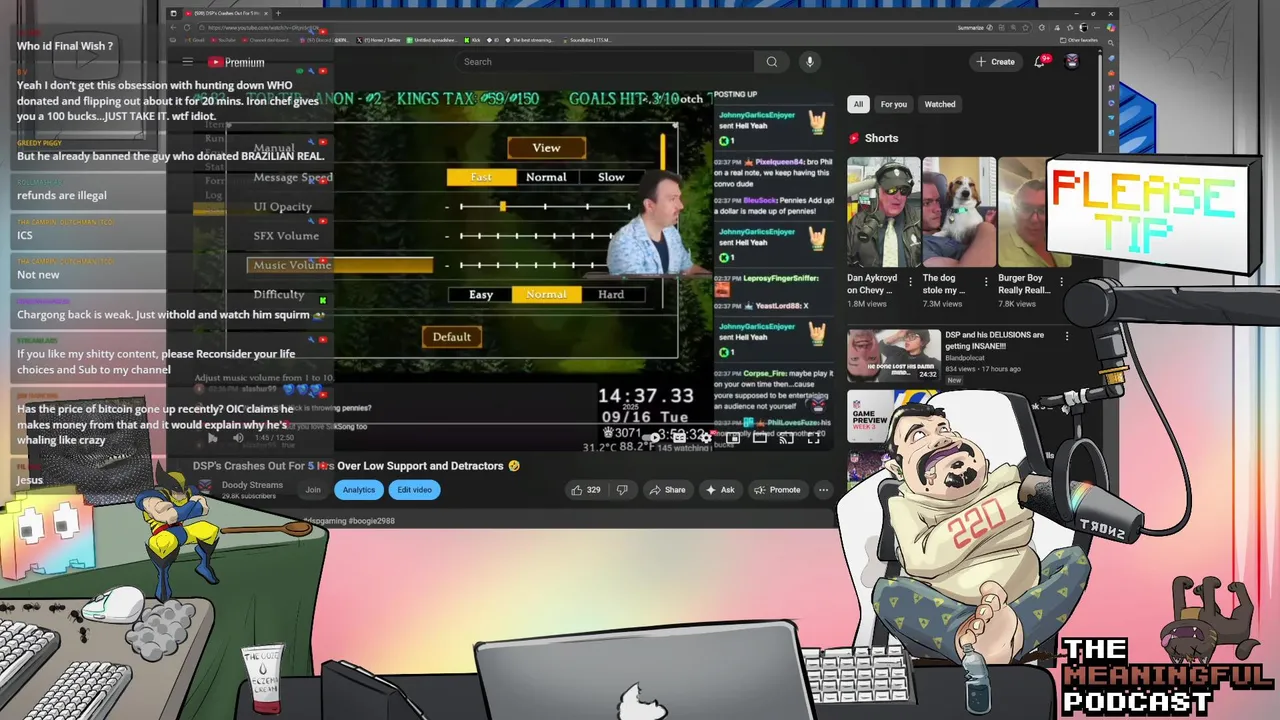Select the All filter chip

click(858, 104)
